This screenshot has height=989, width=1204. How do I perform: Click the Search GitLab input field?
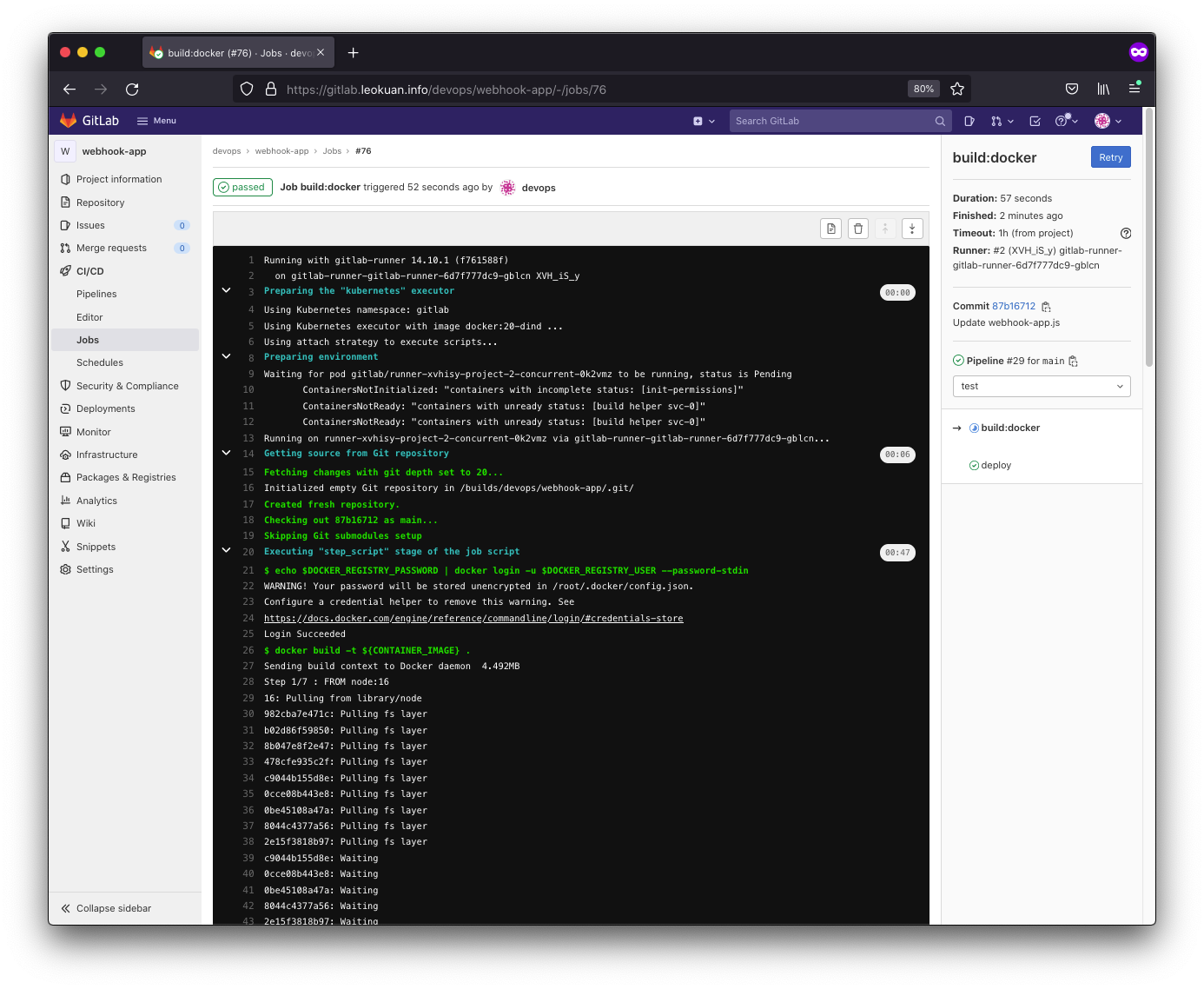point(832,122)
